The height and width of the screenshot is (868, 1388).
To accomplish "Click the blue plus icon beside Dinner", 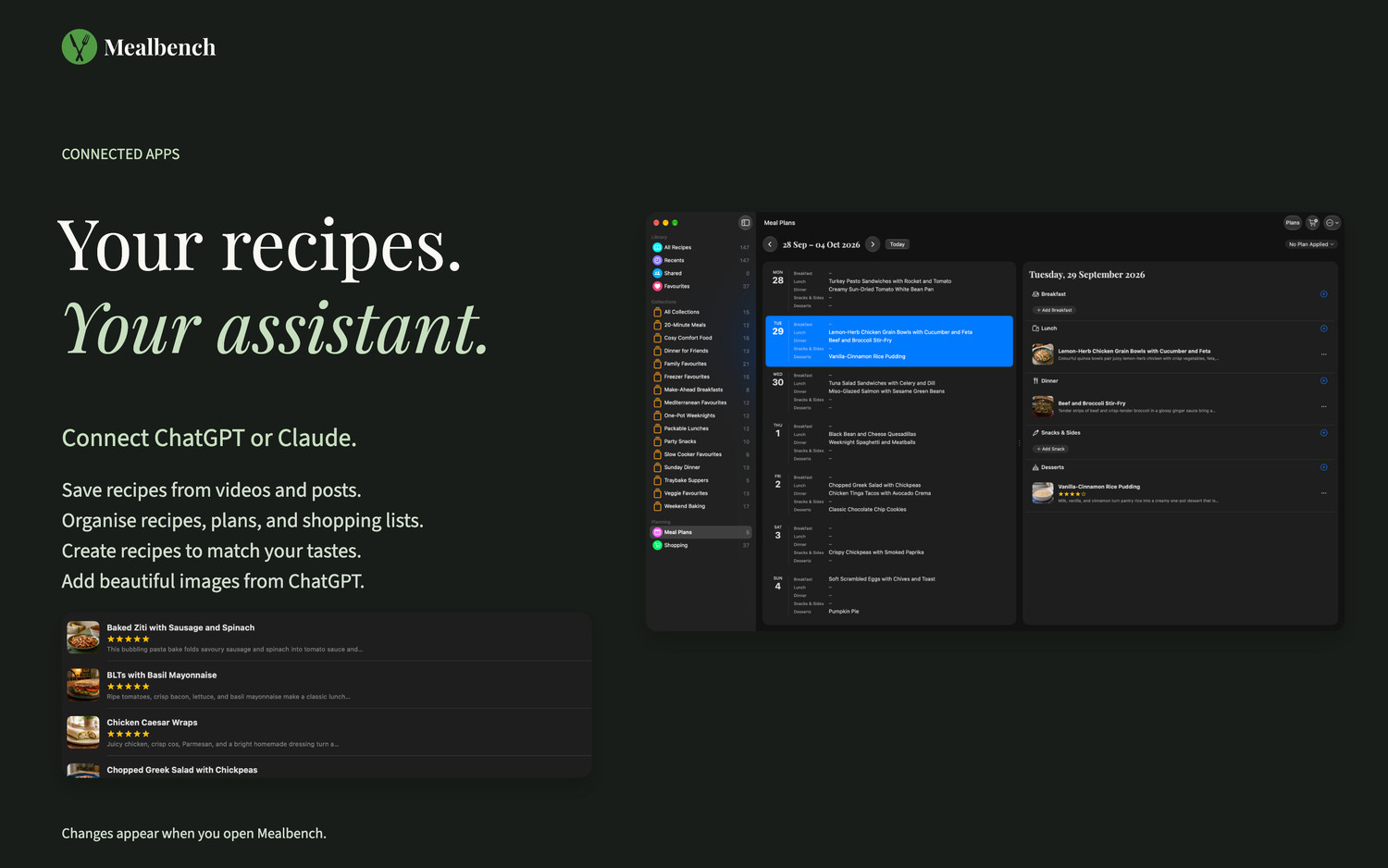I will click(x=1323, y=380).
